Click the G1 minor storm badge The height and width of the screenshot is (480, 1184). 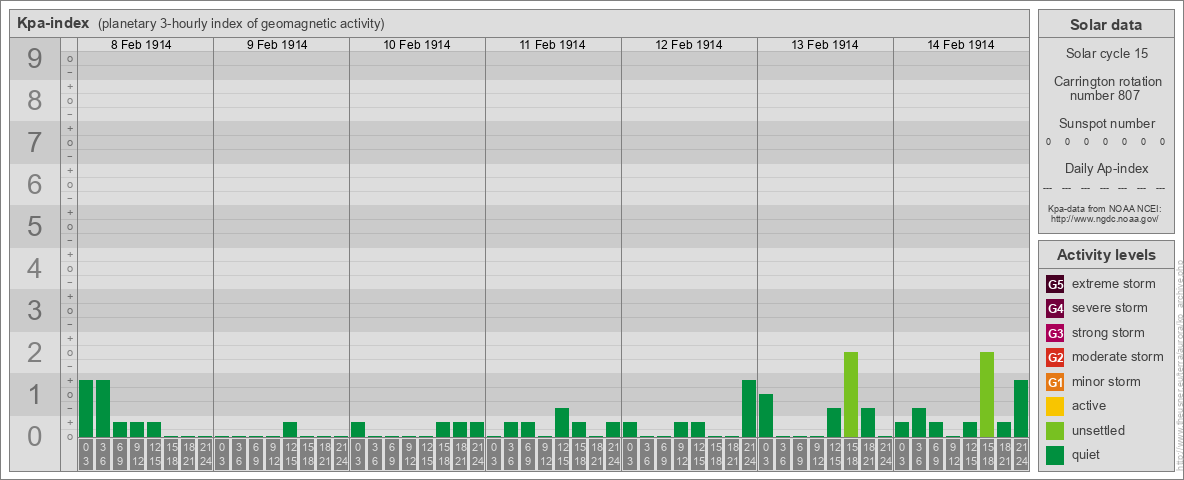click(1055, 382)
